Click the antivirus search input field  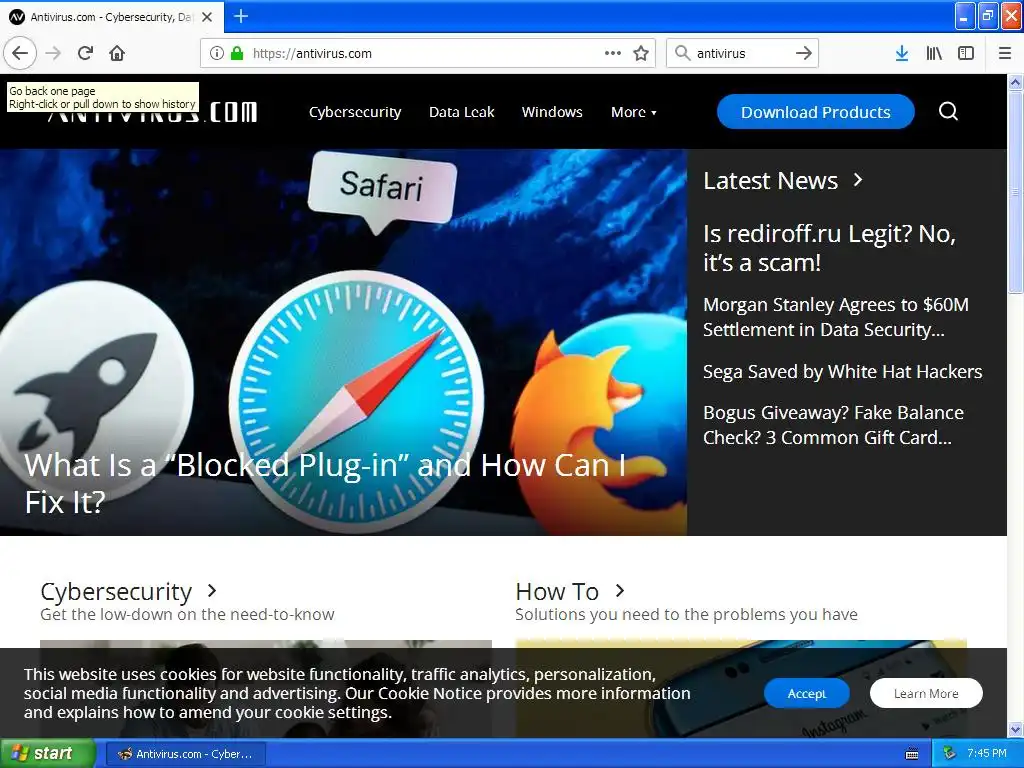click(x=741, y=54)
